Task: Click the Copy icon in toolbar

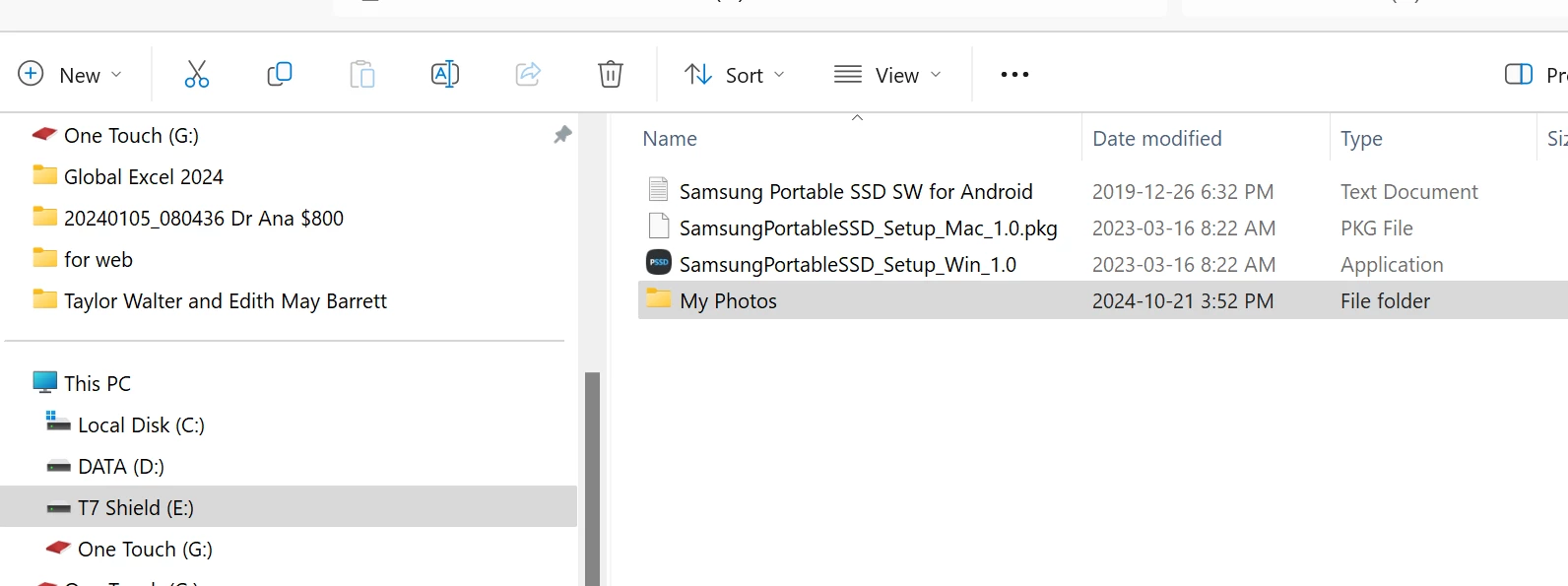Action: point(280,74)
